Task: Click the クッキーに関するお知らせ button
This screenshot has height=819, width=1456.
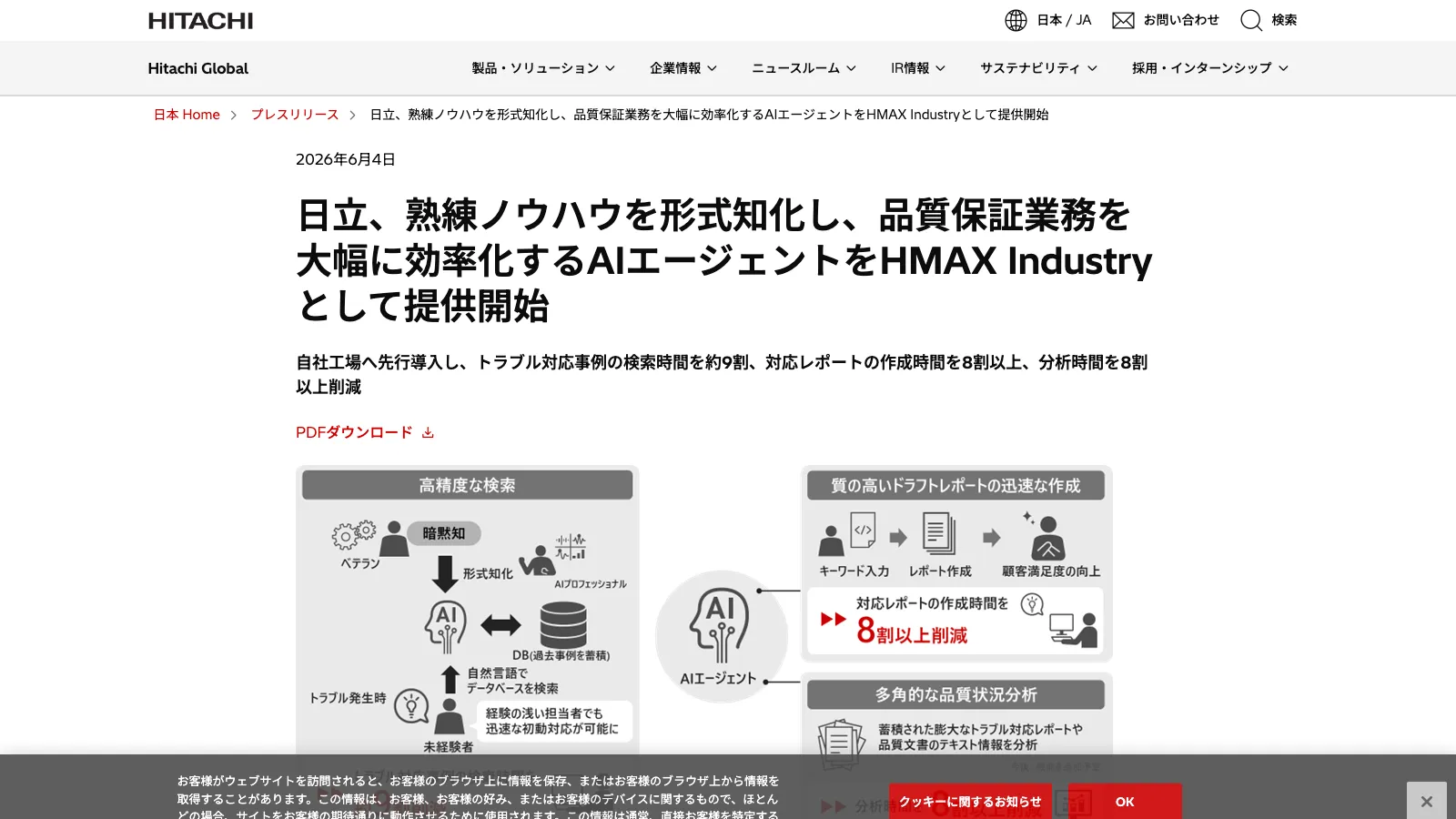Action: coord(970,802)
